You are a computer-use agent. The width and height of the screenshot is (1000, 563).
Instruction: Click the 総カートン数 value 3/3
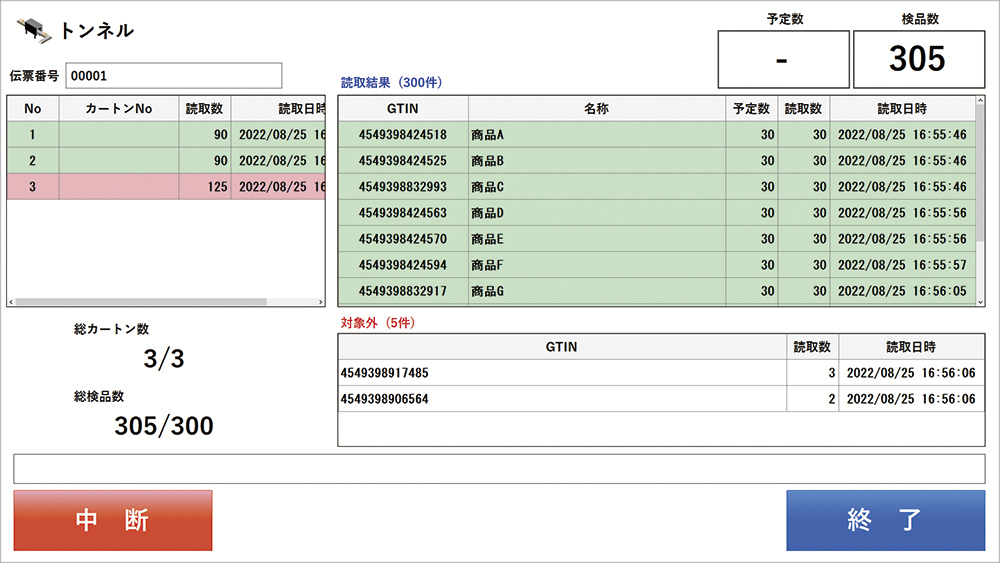[x=164, y=359]
